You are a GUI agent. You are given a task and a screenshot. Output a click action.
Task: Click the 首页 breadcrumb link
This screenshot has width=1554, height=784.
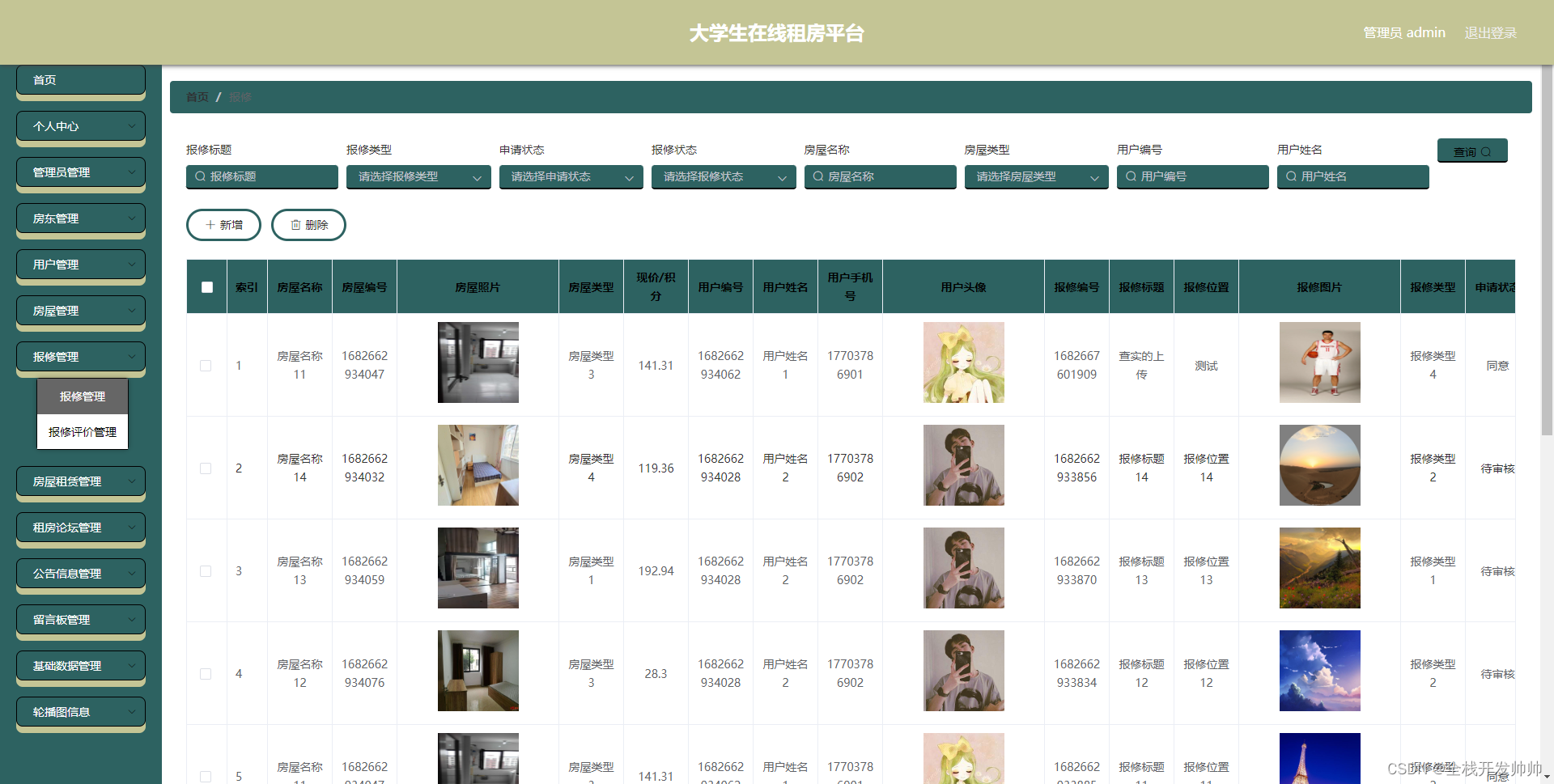point(197,96)
